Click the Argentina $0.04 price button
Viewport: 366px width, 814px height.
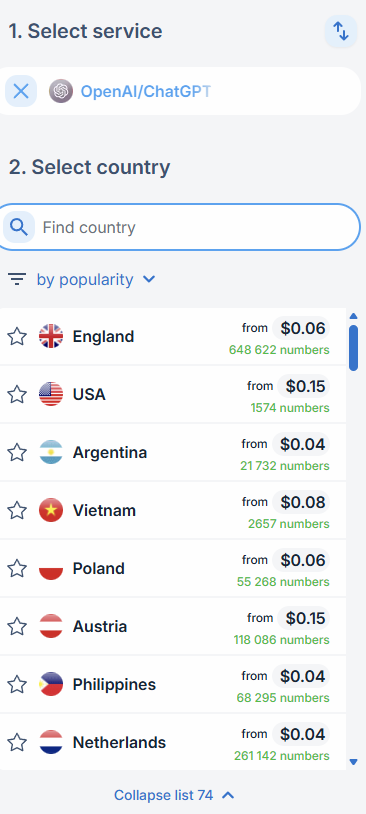[x=301, y=444]
